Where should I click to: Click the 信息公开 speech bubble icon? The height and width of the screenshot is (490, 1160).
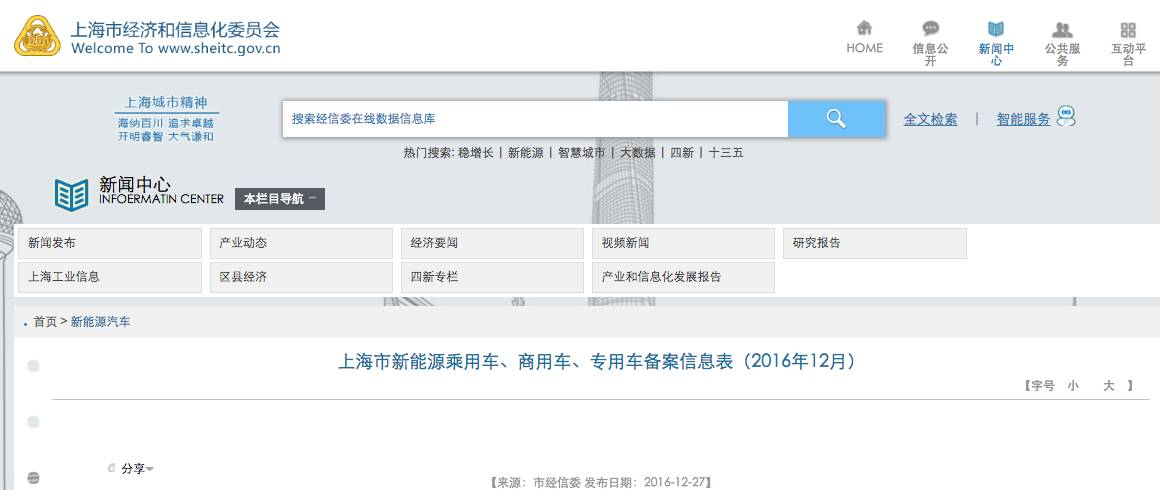pyautogui.click(x=931, y=29)
